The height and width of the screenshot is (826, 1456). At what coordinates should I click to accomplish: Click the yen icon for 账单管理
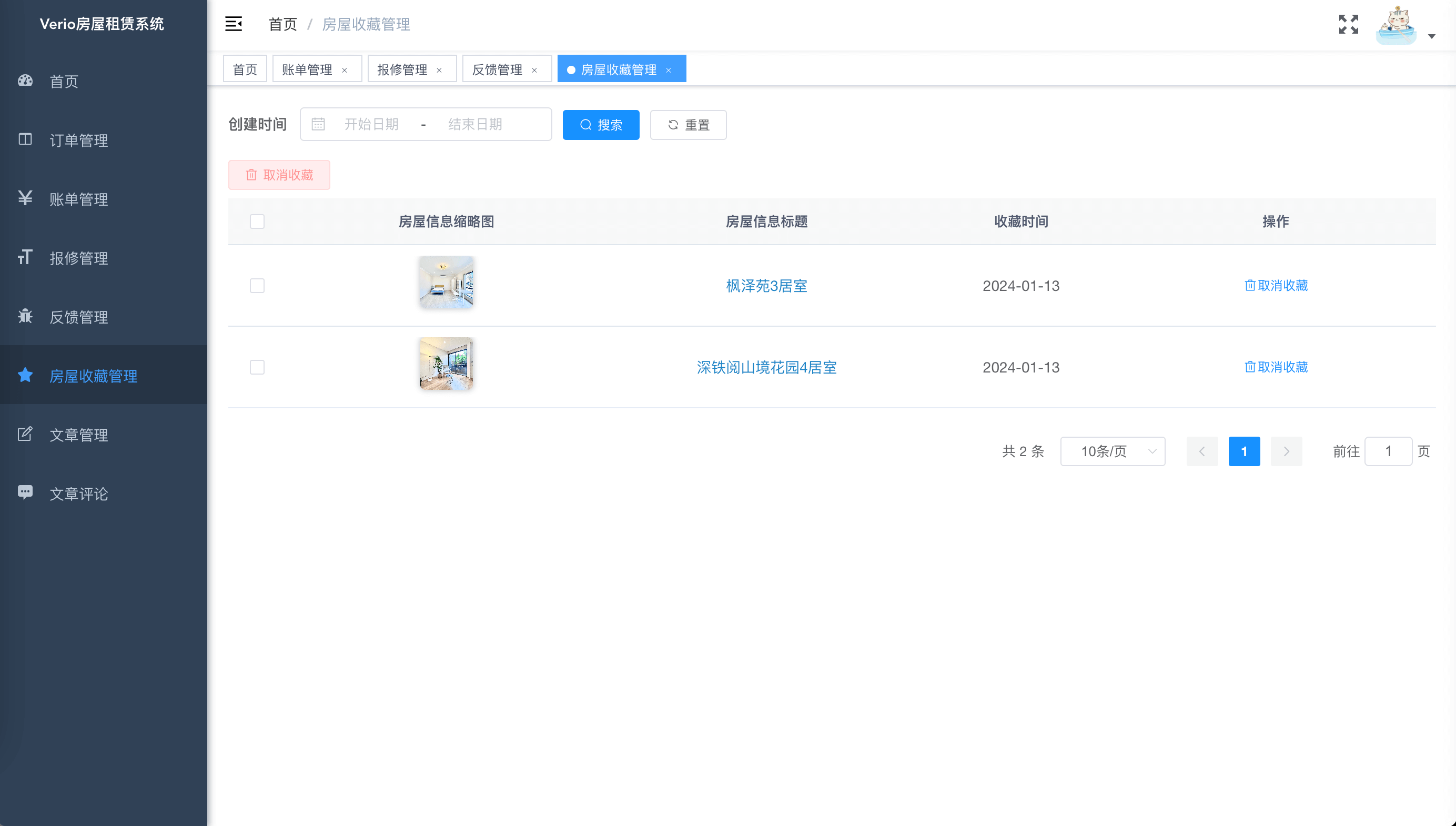click(25, 198)
